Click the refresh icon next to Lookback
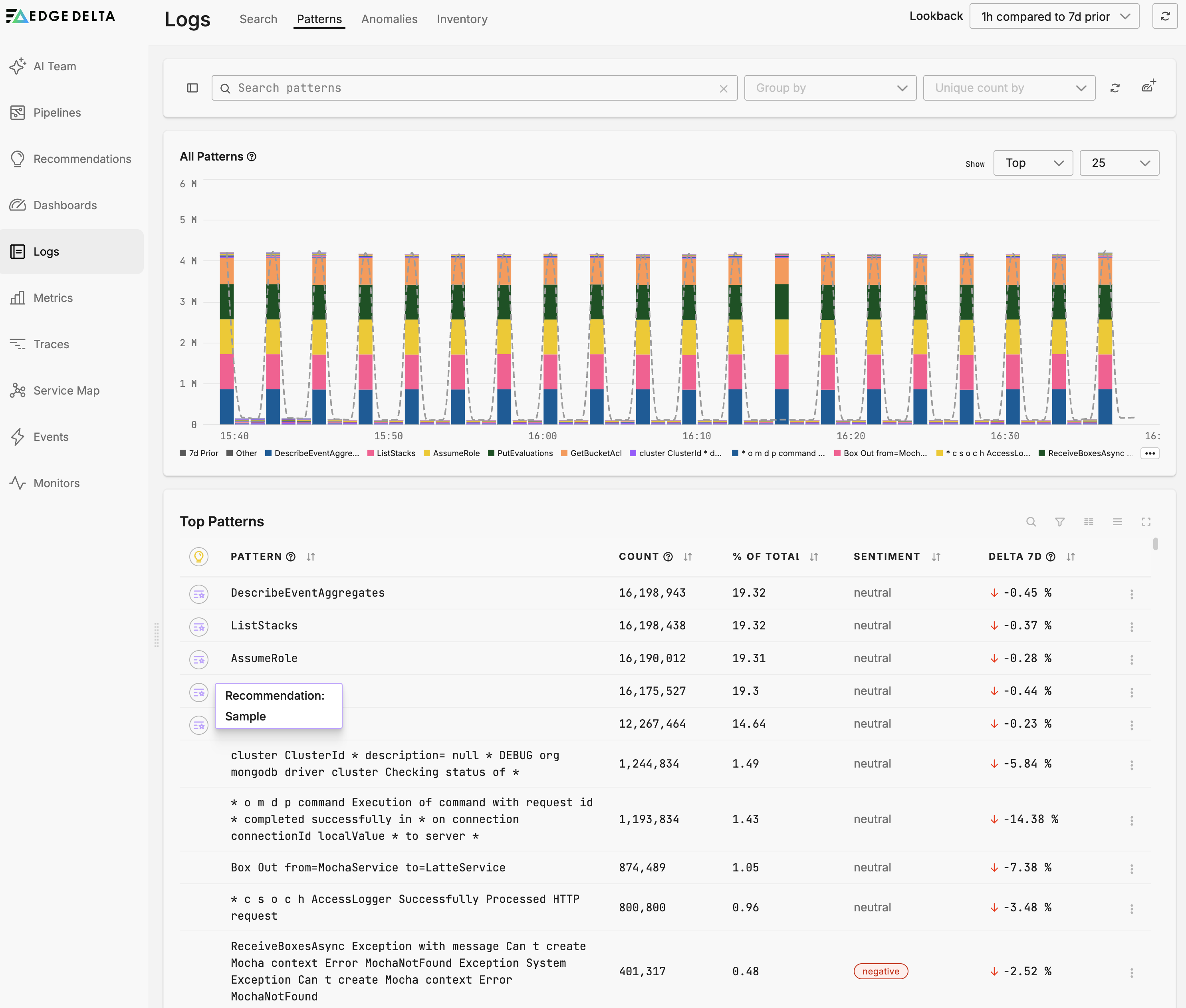The height and width of the screenshot is (1008, 1186). coord(1165,16)
